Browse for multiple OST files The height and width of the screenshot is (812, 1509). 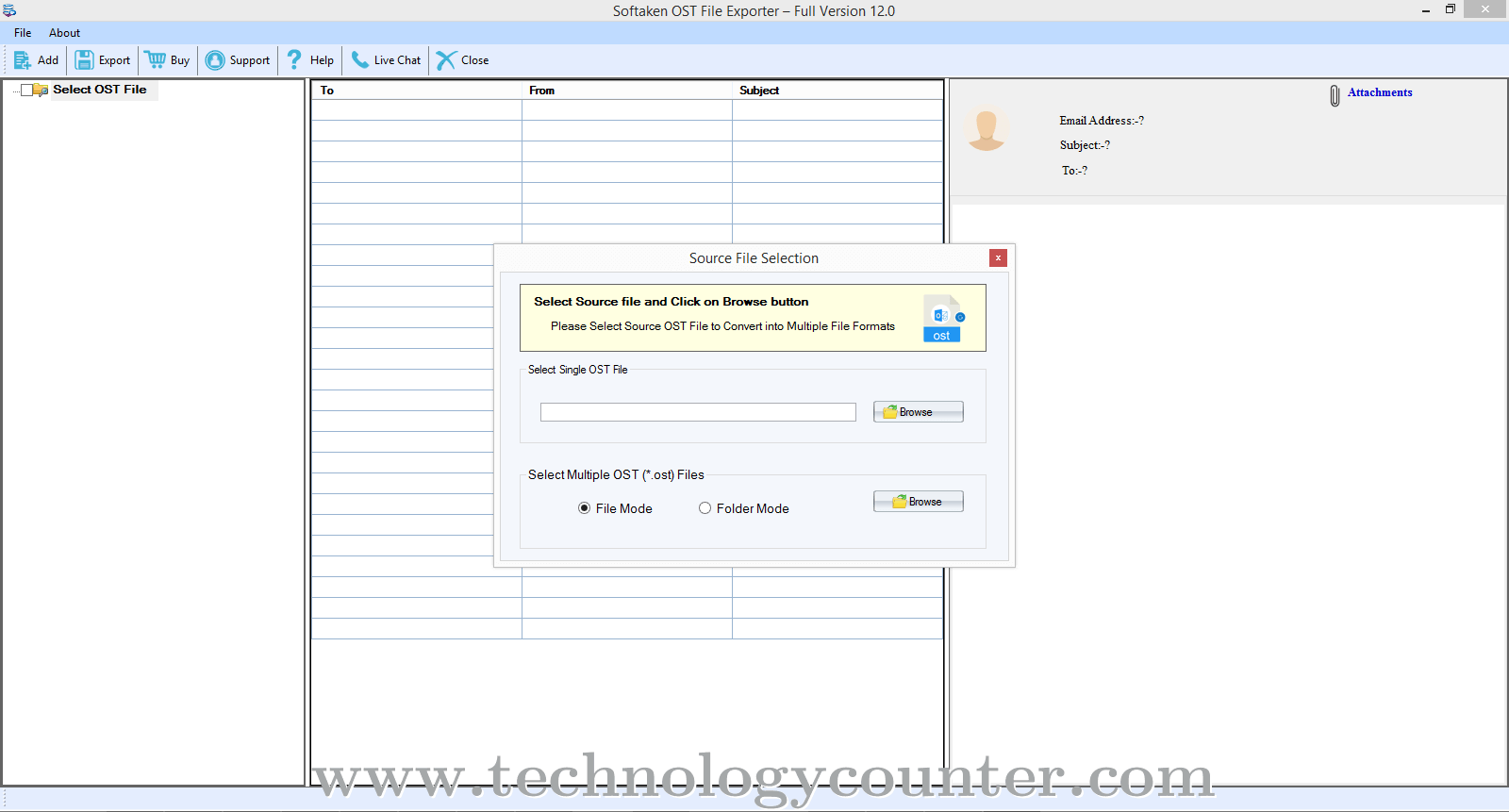pyautogui.click(x=919, y=502)
